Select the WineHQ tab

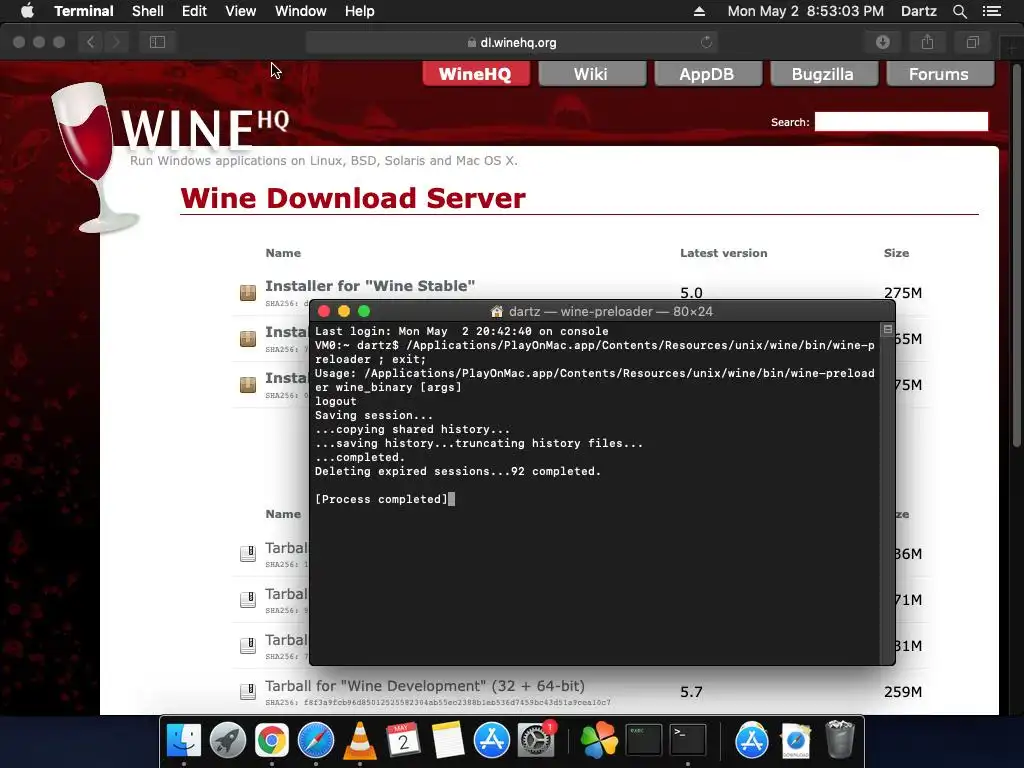point(475,74)
